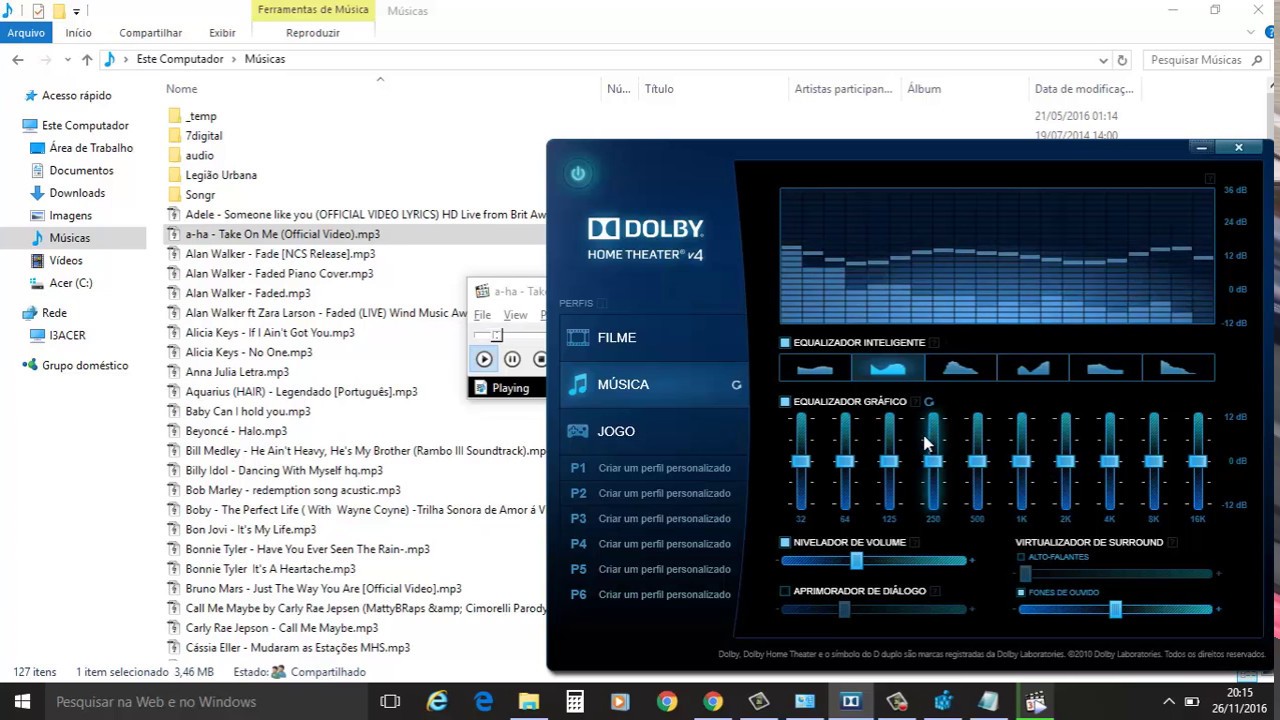This screenshot has width=1280, height=720.
Task: Enable Alto-Falantes surround checkbox
Action: pos(1021,557)
